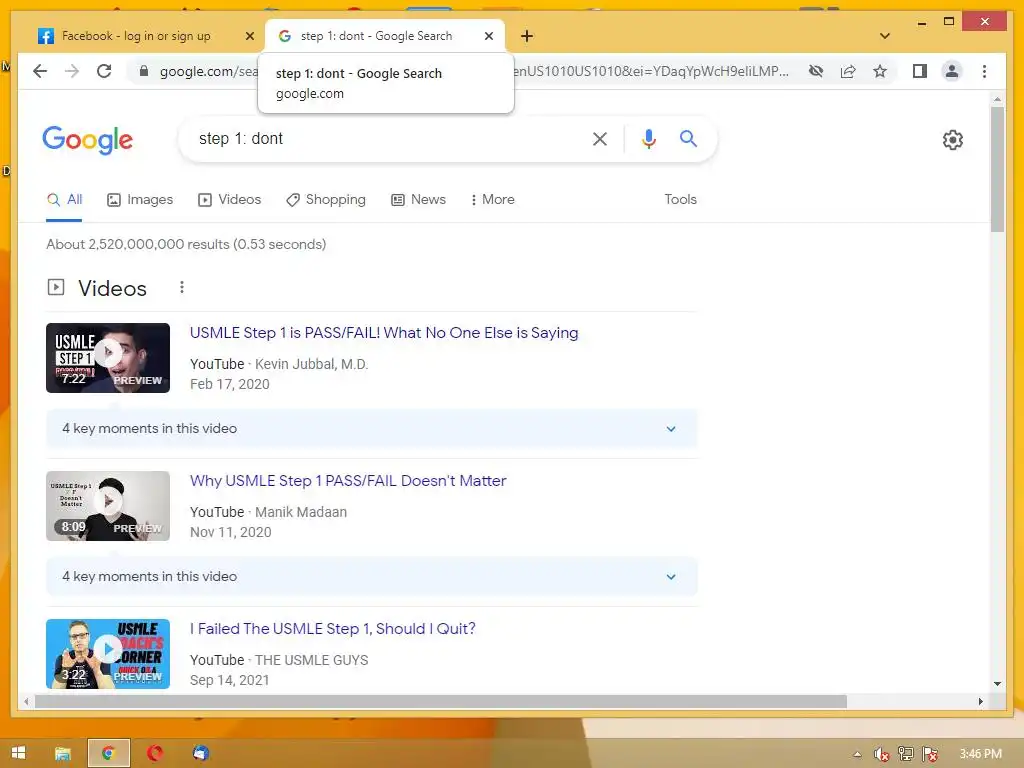Screen dimensions: 1024x768
Task: Click the muted volume tray icon
Action: coord(881,754)
